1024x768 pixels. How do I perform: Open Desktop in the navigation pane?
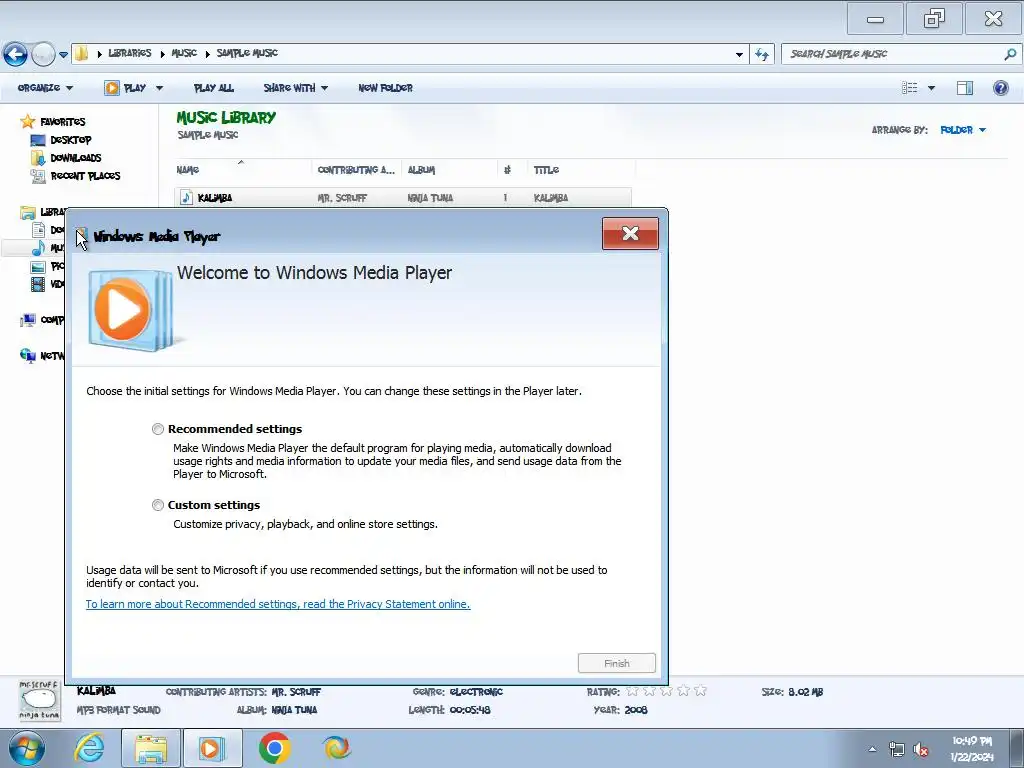71,140
